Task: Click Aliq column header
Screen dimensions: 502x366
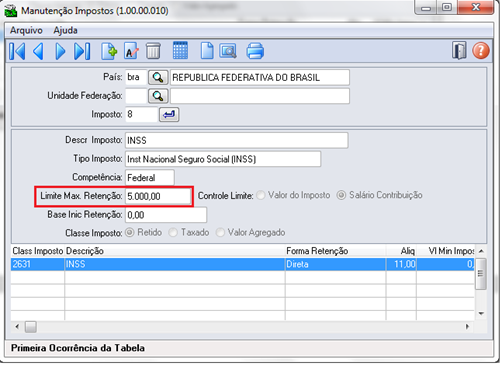Action: coord(401,251)
